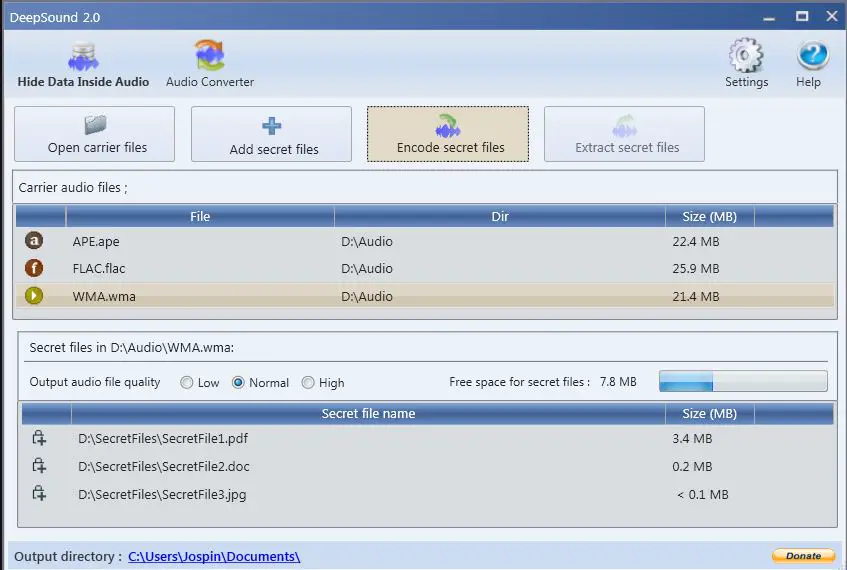Click the 25.9 MB size of FLAC.flac
The image size is (847, 570).
[696, 269]
